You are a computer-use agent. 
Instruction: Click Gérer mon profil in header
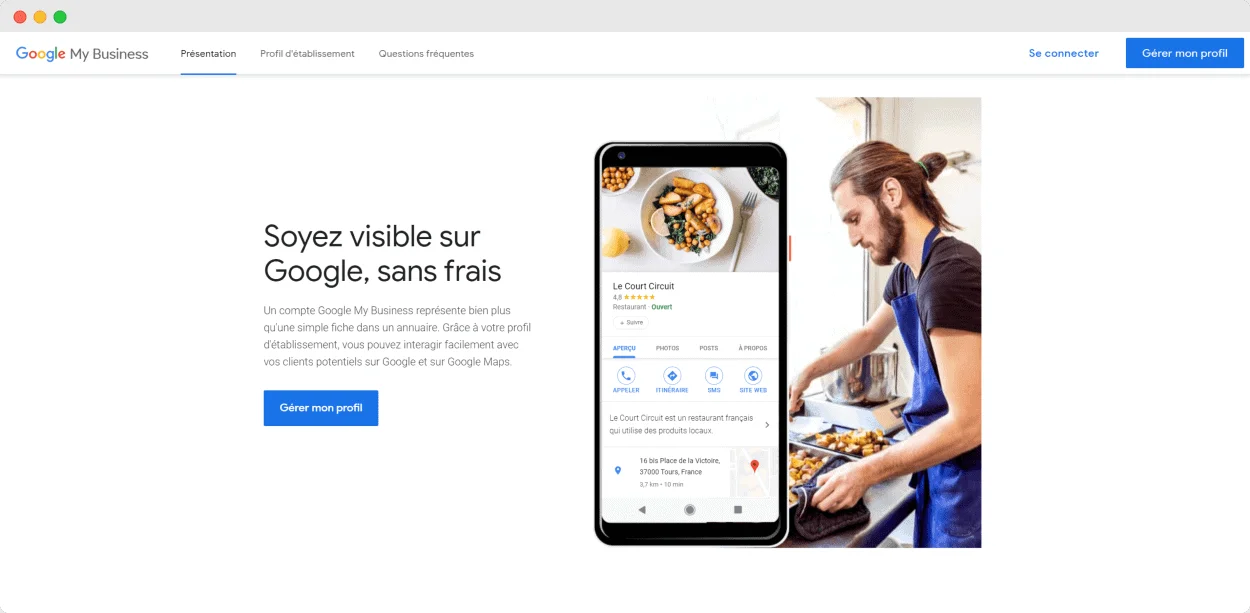point(1184,53)
